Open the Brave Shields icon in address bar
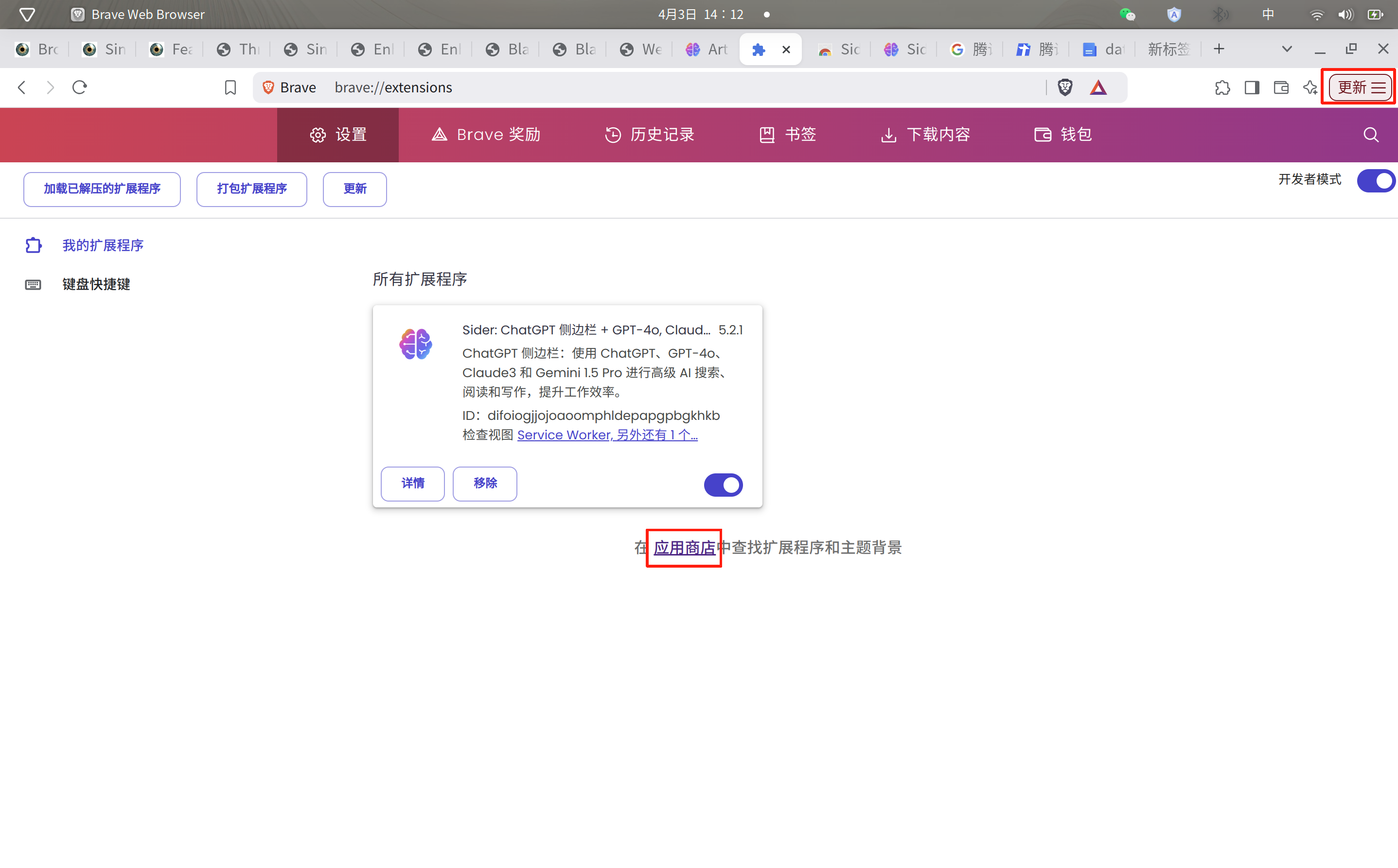This screenshot has height=868, width=1398. pos(1064,87)
